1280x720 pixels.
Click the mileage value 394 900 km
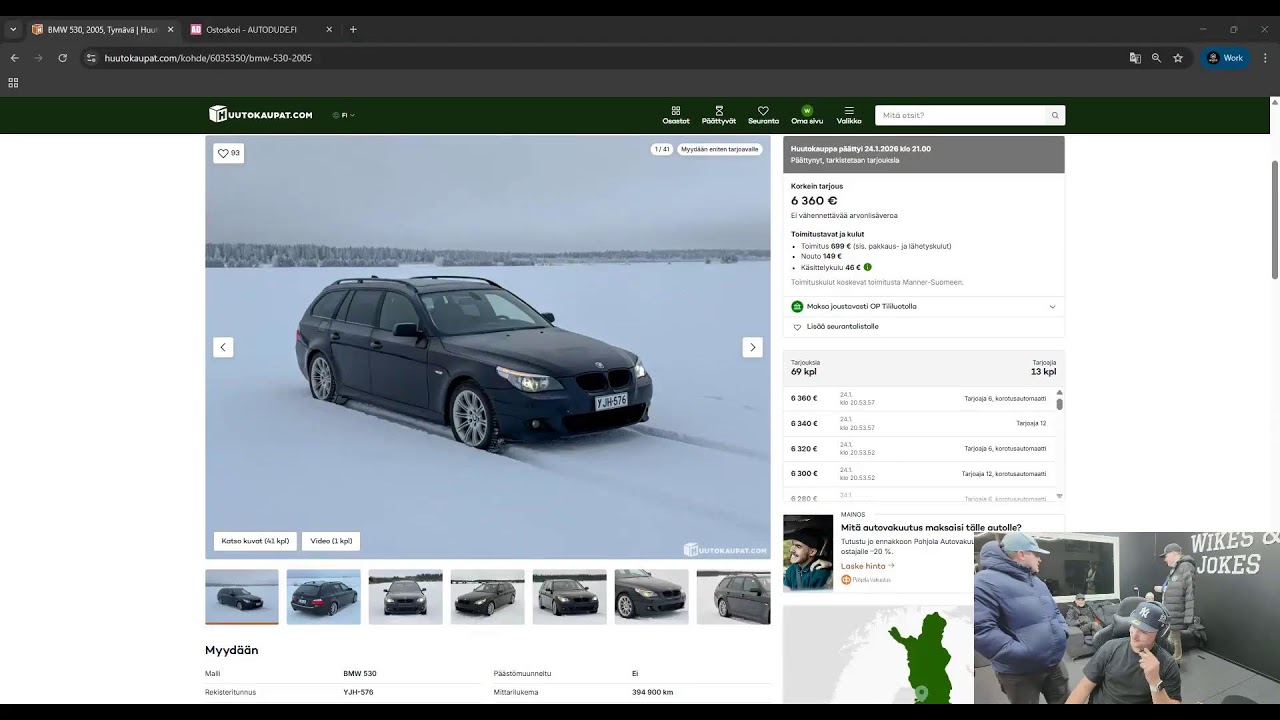[652, 692]
